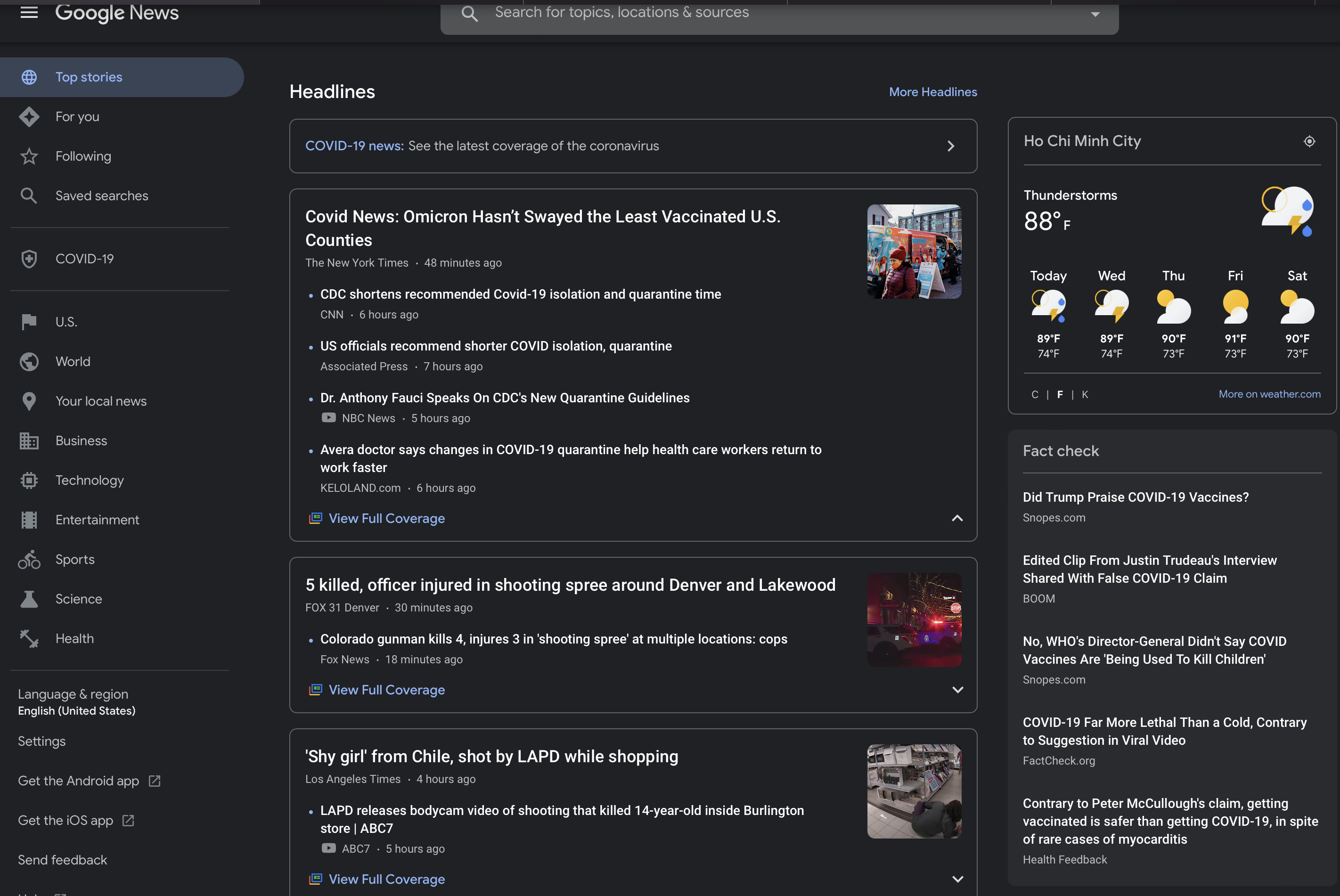Click the Sports bicycle icon in sidebar
The image size is (1340, 896).
[29, 559]
